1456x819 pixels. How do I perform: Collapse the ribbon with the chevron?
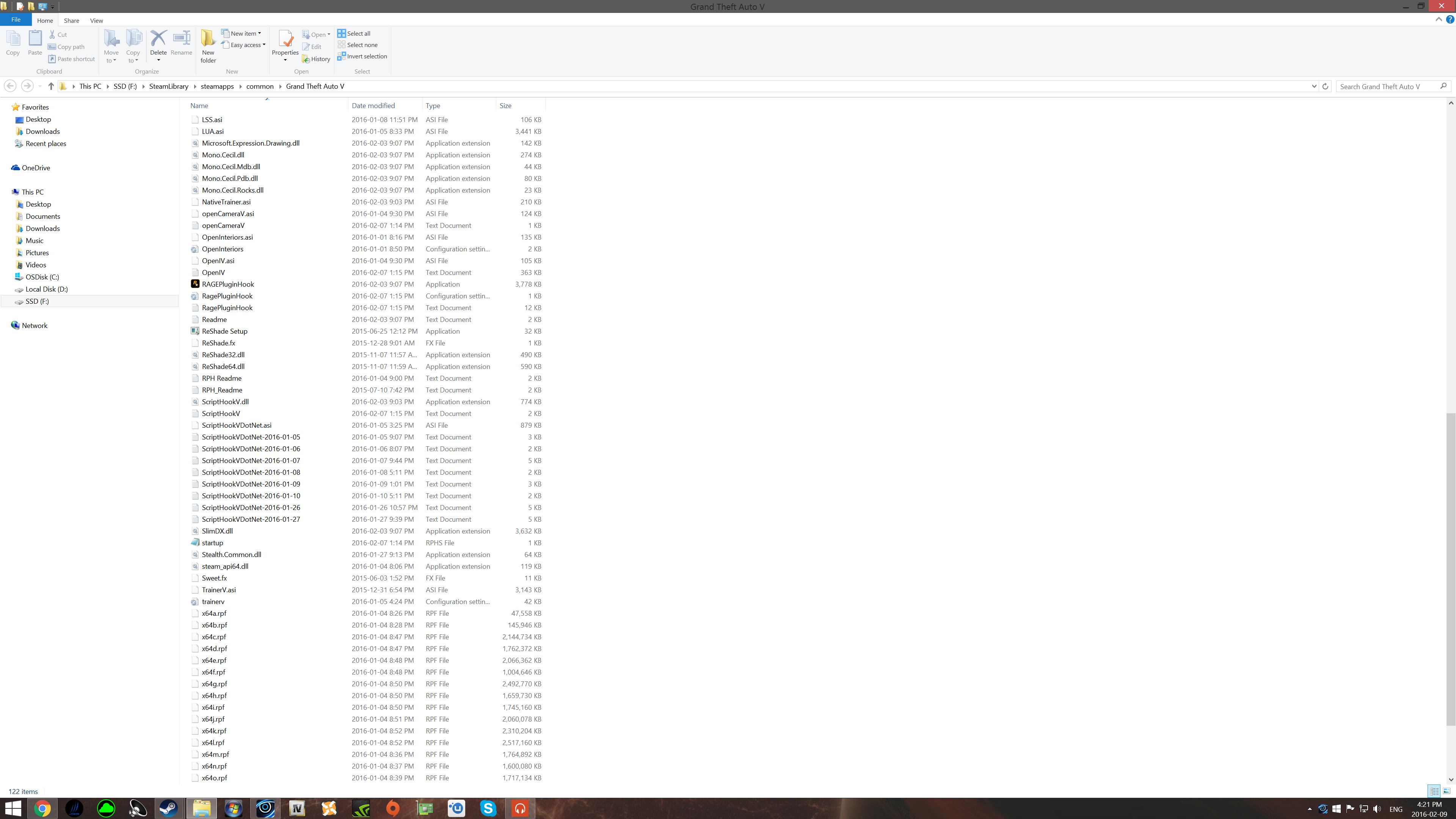click(x=1439, y=20)
